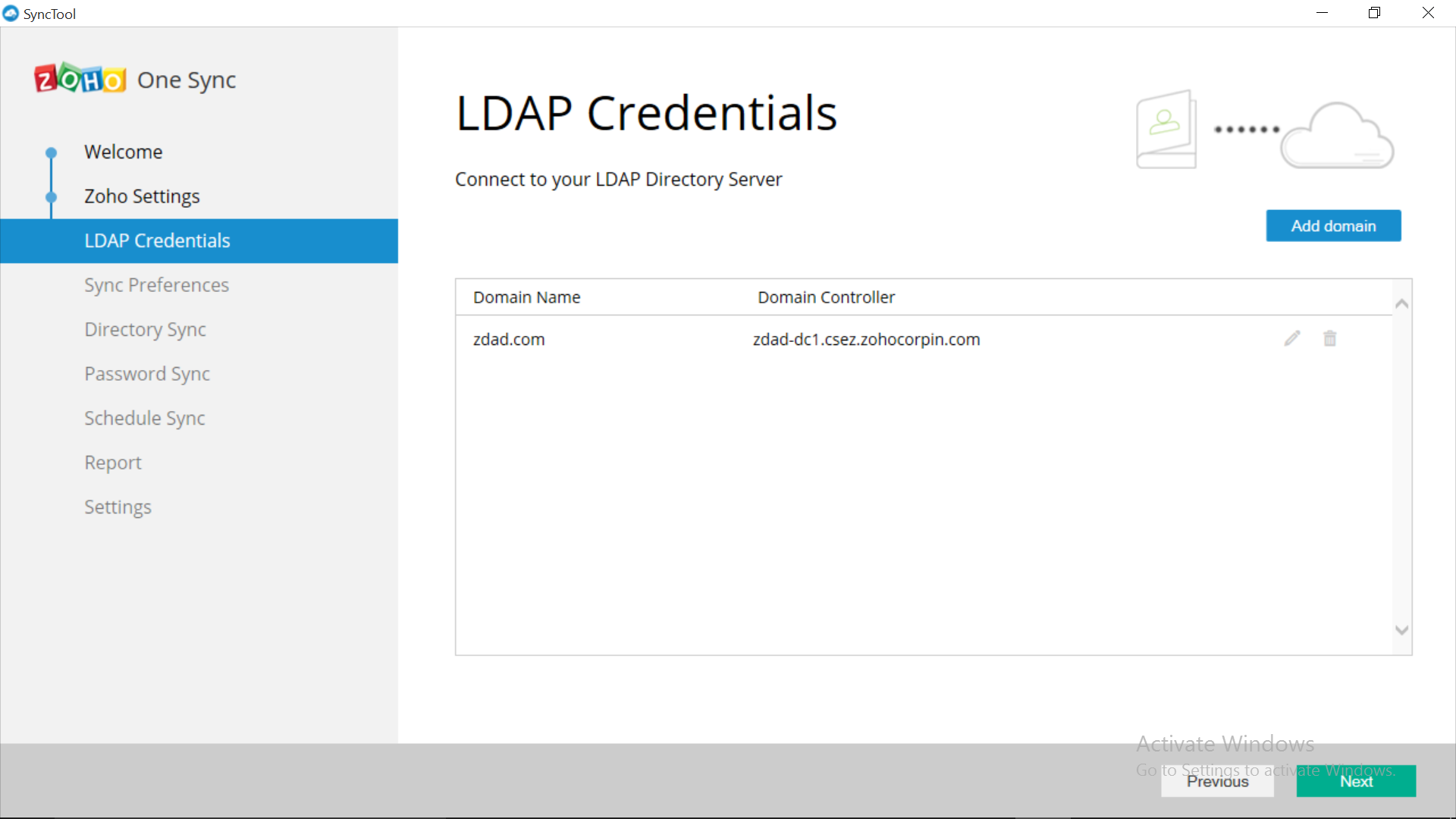Go to the Next step

coord(1356,781)
